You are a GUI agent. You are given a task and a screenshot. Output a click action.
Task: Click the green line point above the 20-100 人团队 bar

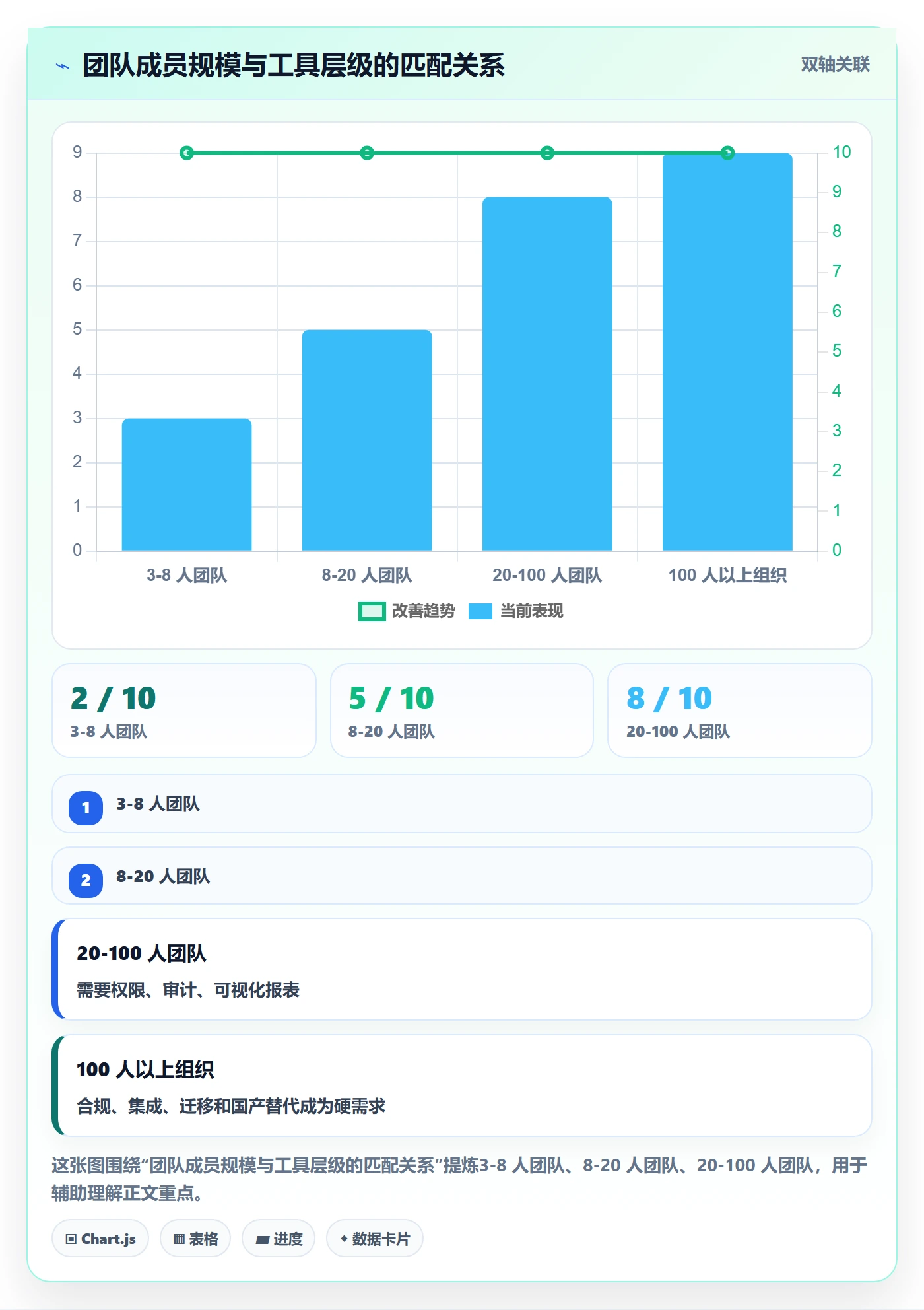pyautogui.click(x=547, y=153)
